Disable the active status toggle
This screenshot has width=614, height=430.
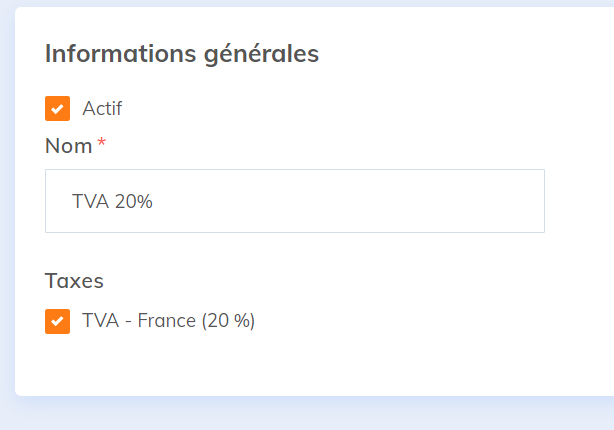[58, 108]
